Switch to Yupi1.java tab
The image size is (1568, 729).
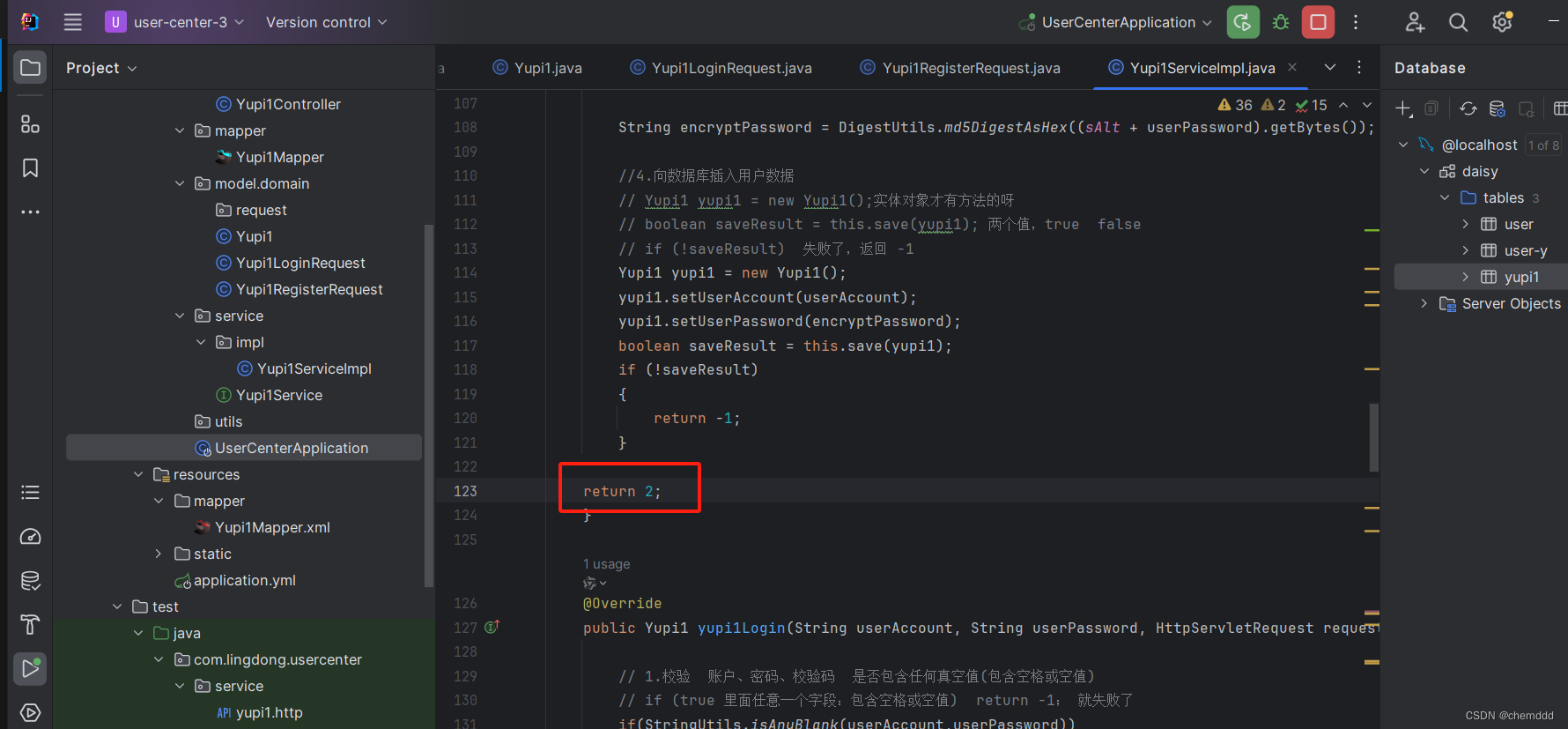pyautogui.click(x=537, y=68)
